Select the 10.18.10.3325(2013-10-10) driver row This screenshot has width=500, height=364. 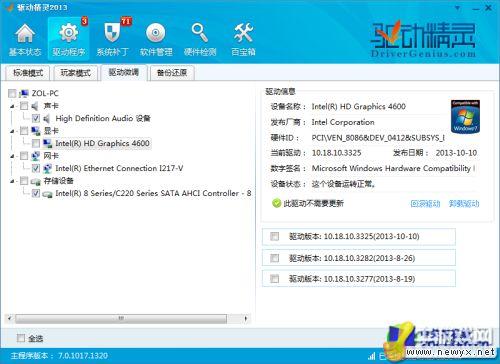pyautogui.click(x=359, y=237)
